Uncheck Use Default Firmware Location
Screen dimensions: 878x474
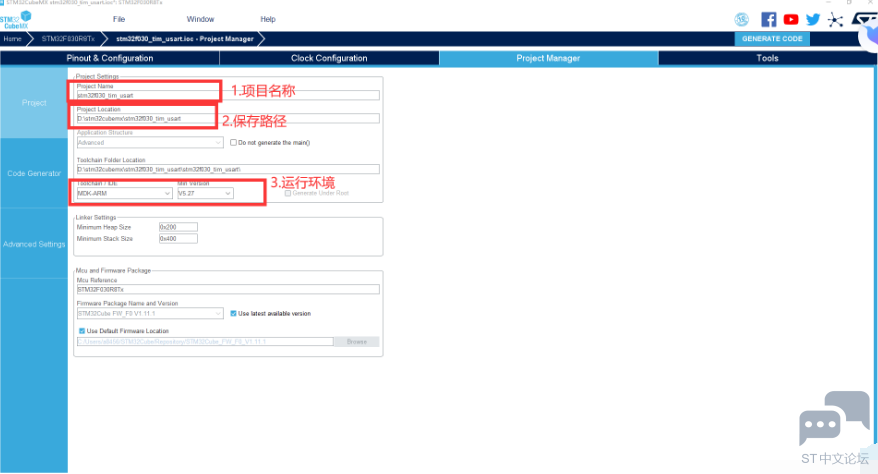[82, 331]
